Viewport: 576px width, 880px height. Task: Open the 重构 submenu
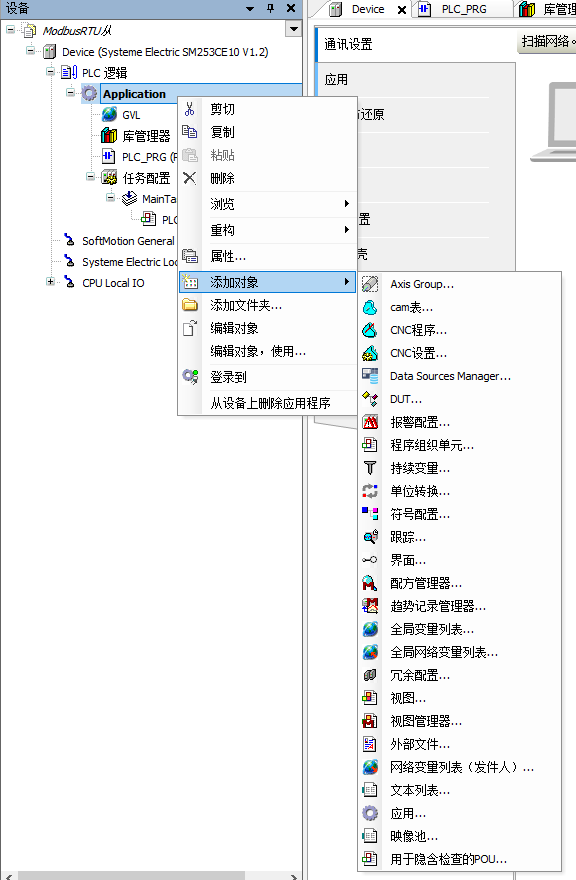click(x=267, y=230)
